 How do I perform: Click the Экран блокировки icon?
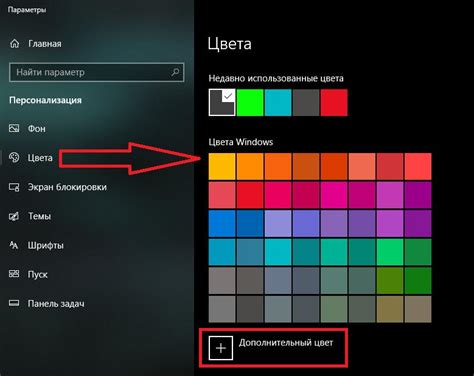[14, 187]
